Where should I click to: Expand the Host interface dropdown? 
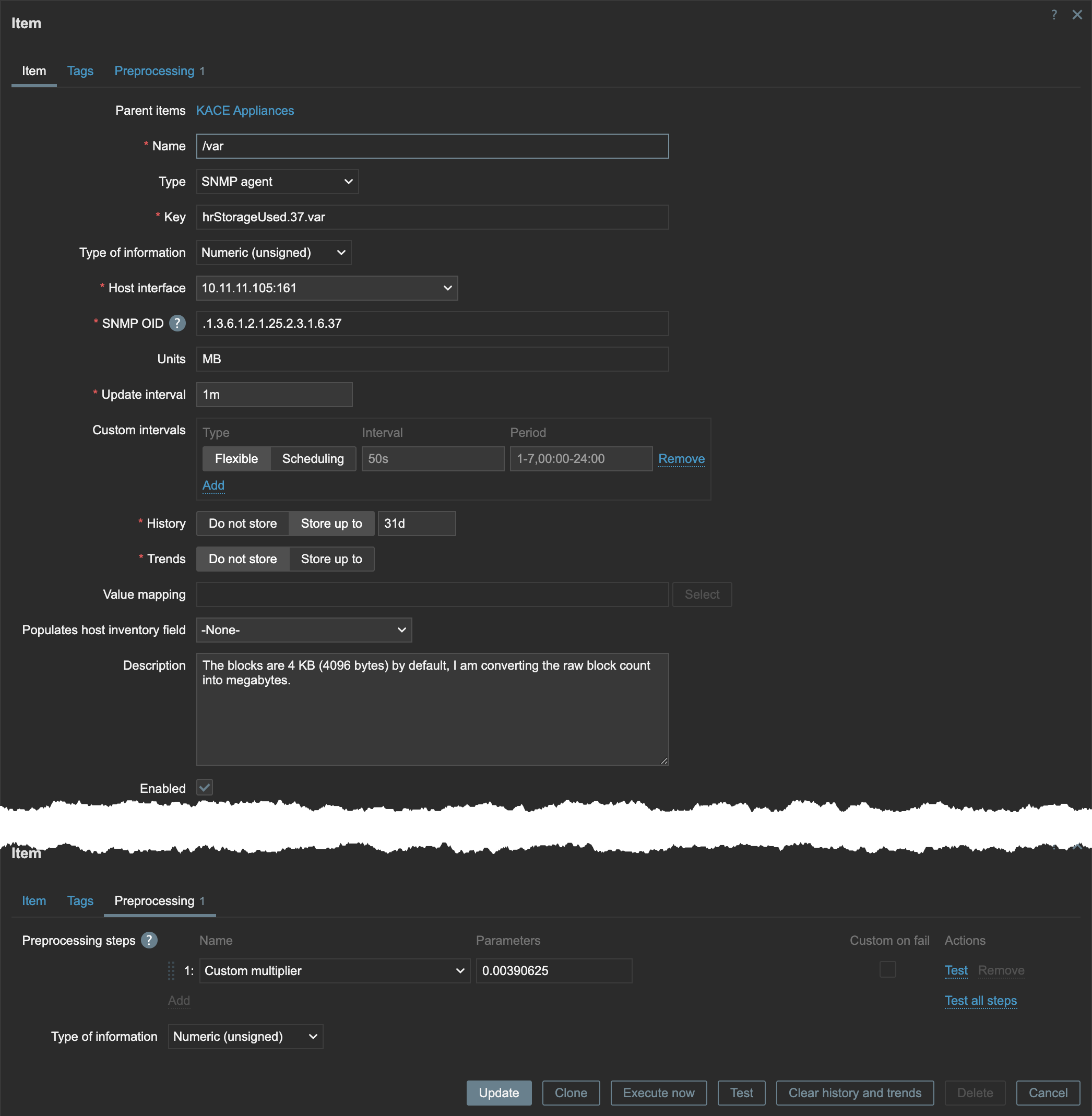point(326,289)
